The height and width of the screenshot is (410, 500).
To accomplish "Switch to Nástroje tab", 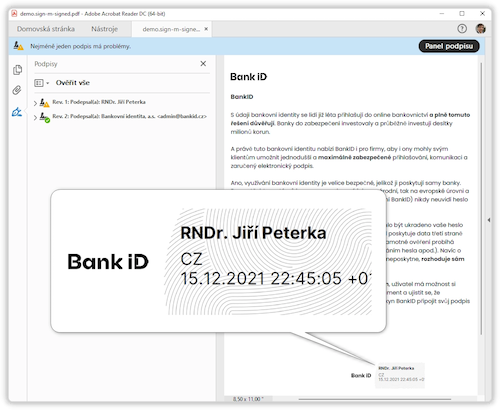I will [104, 29].
